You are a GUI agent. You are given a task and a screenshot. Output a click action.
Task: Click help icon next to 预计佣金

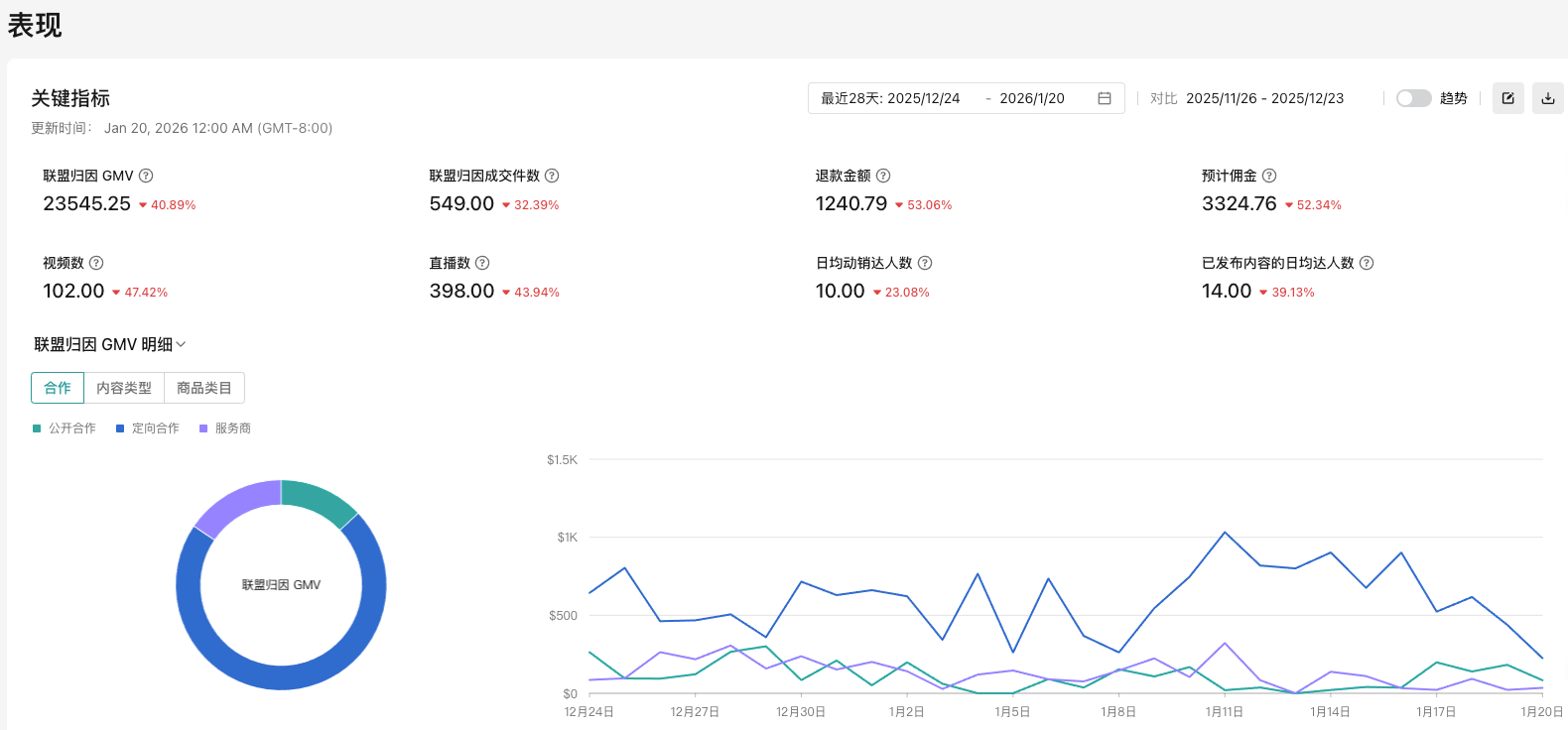click(1269, 176)
